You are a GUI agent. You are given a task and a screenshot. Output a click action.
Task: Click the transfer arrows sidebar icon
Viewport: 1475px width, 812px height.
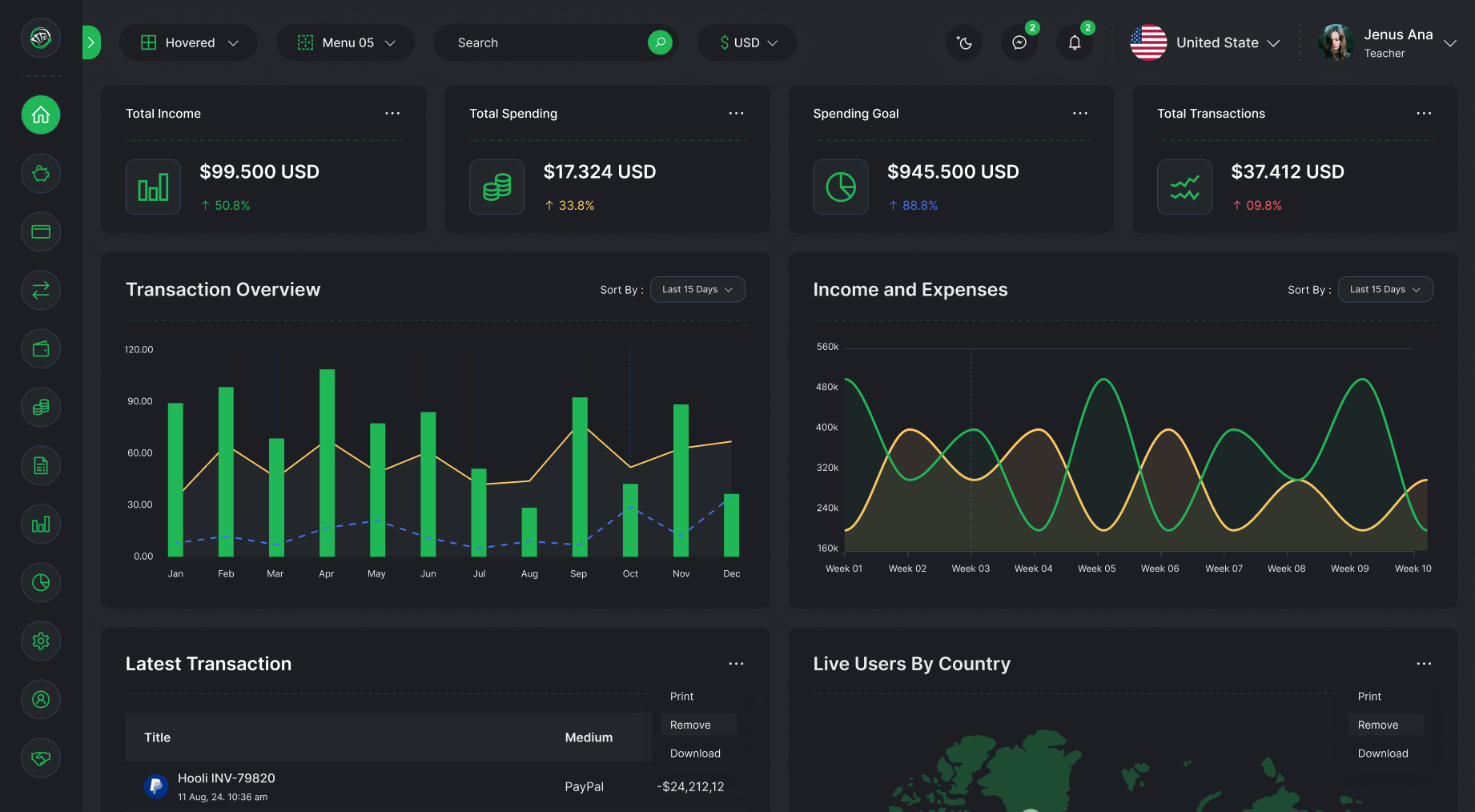point(41,291)
